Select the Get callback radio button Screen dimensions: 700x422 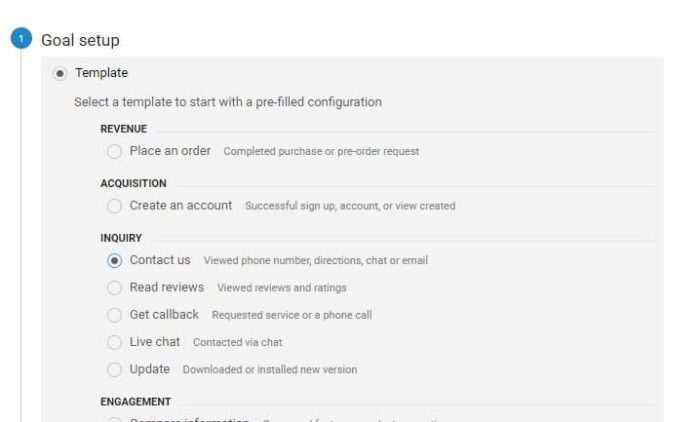(114, 315)
